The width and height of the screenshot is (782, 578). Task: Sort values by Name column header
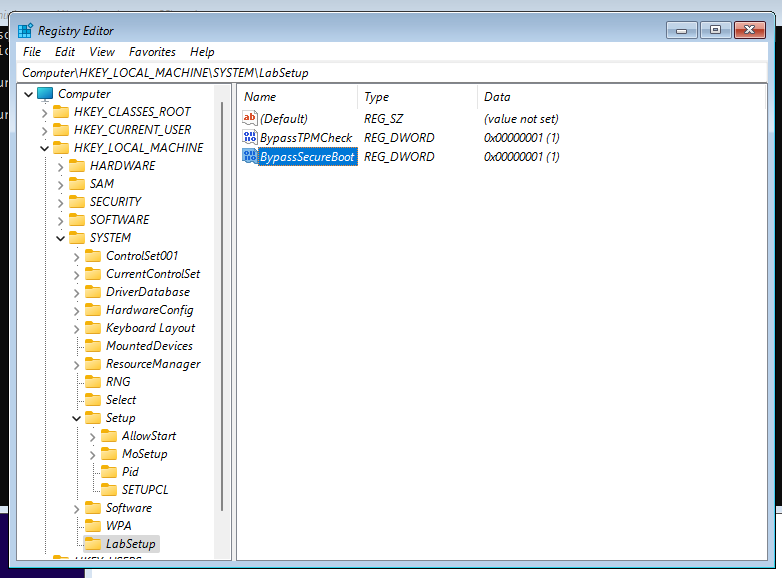coord(298,97)
